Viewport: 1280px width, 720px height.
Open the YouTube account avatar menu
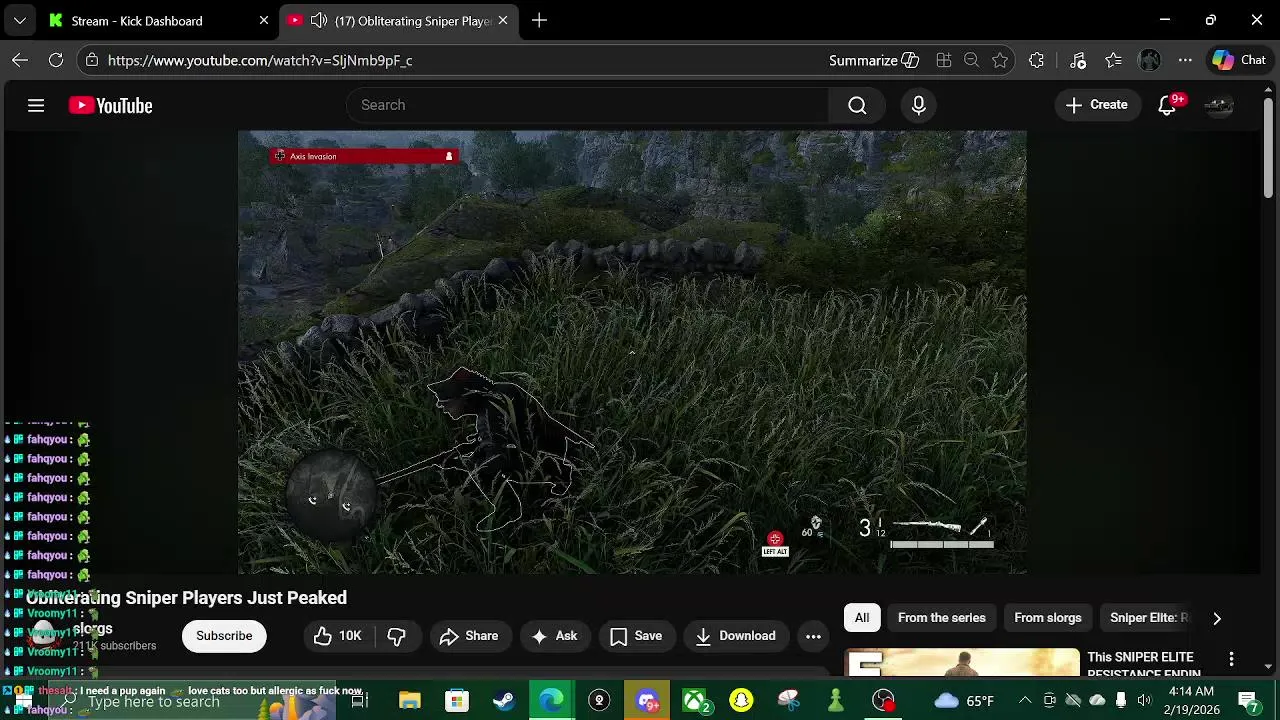pyautogui.click(x=1219, y=105)
